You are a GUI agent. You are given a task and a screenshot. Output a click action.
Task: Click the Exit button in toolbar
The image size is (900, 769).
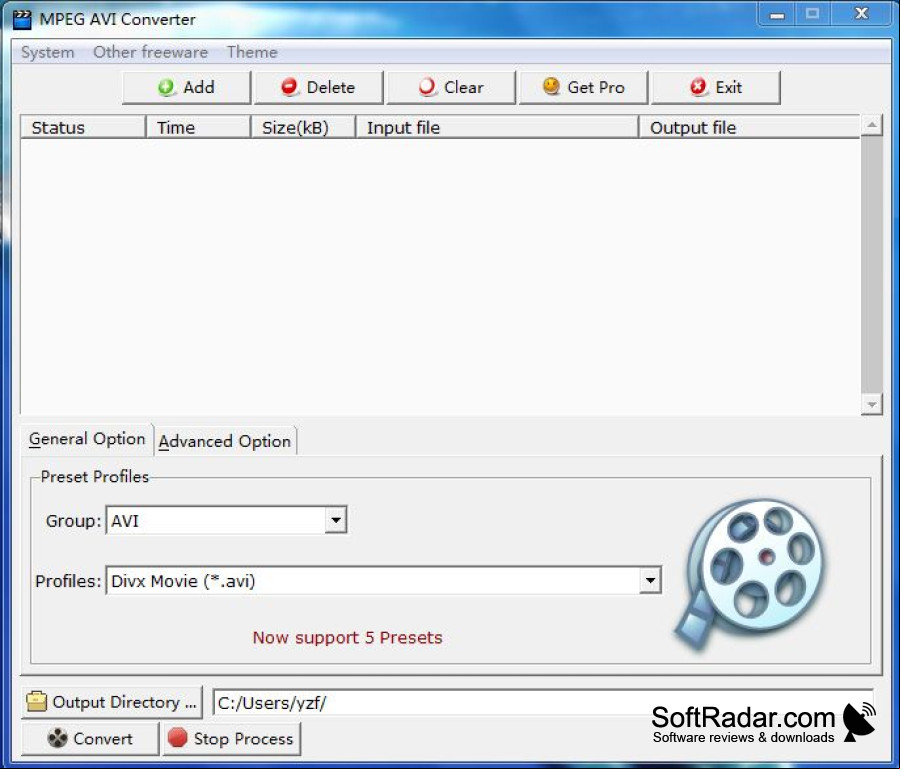716,87
